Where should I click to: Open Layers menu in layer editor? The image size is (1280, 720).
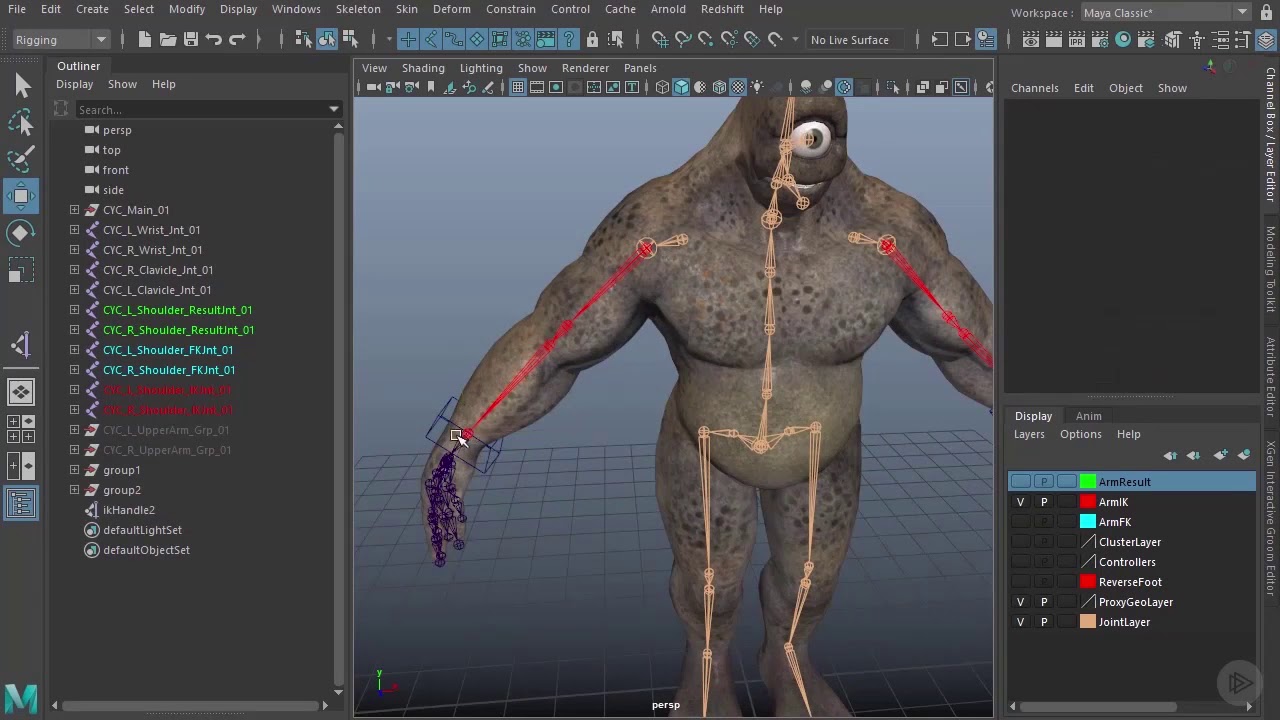click(x=1029, y=434)
